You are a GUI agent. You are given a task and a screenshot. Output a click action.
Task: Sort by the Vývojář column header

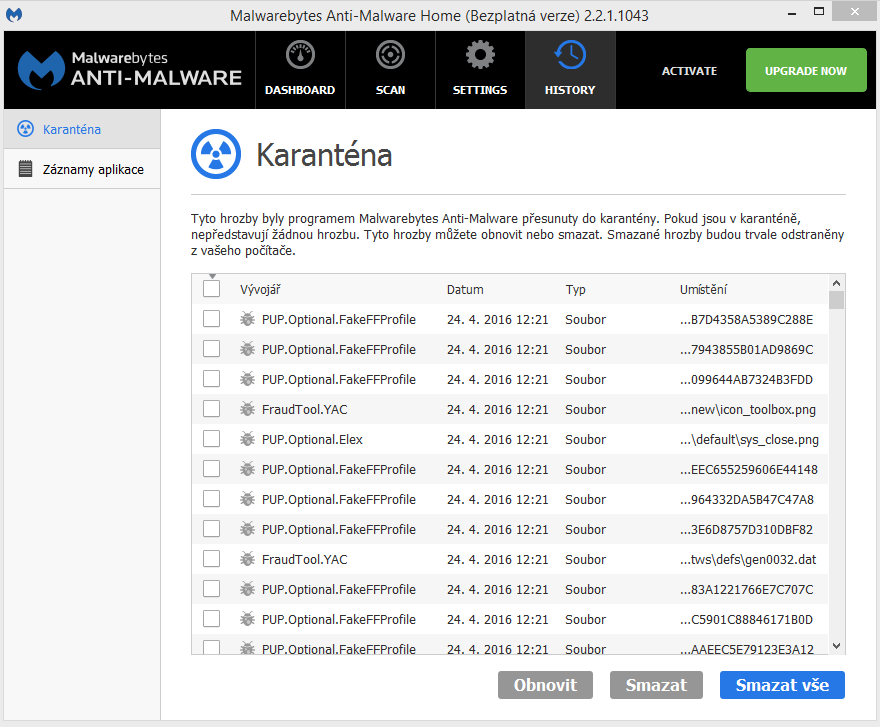click(260, 290)
